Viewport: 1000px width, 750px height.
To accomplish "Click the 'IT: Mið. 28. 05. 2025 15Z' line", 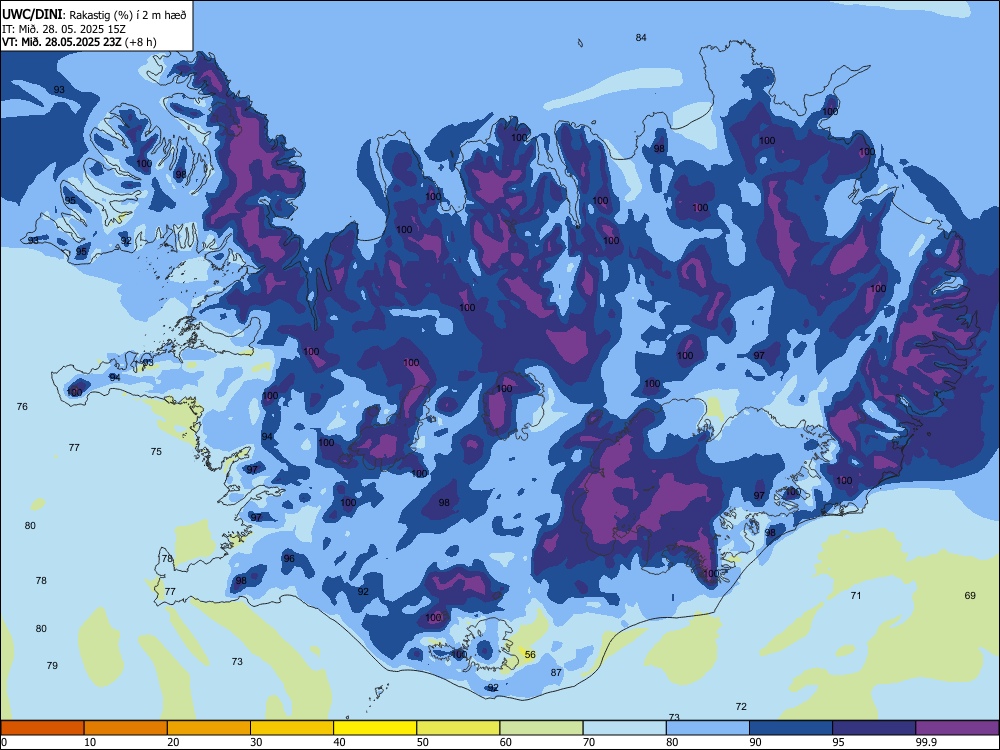I will [x=64, y=29].
